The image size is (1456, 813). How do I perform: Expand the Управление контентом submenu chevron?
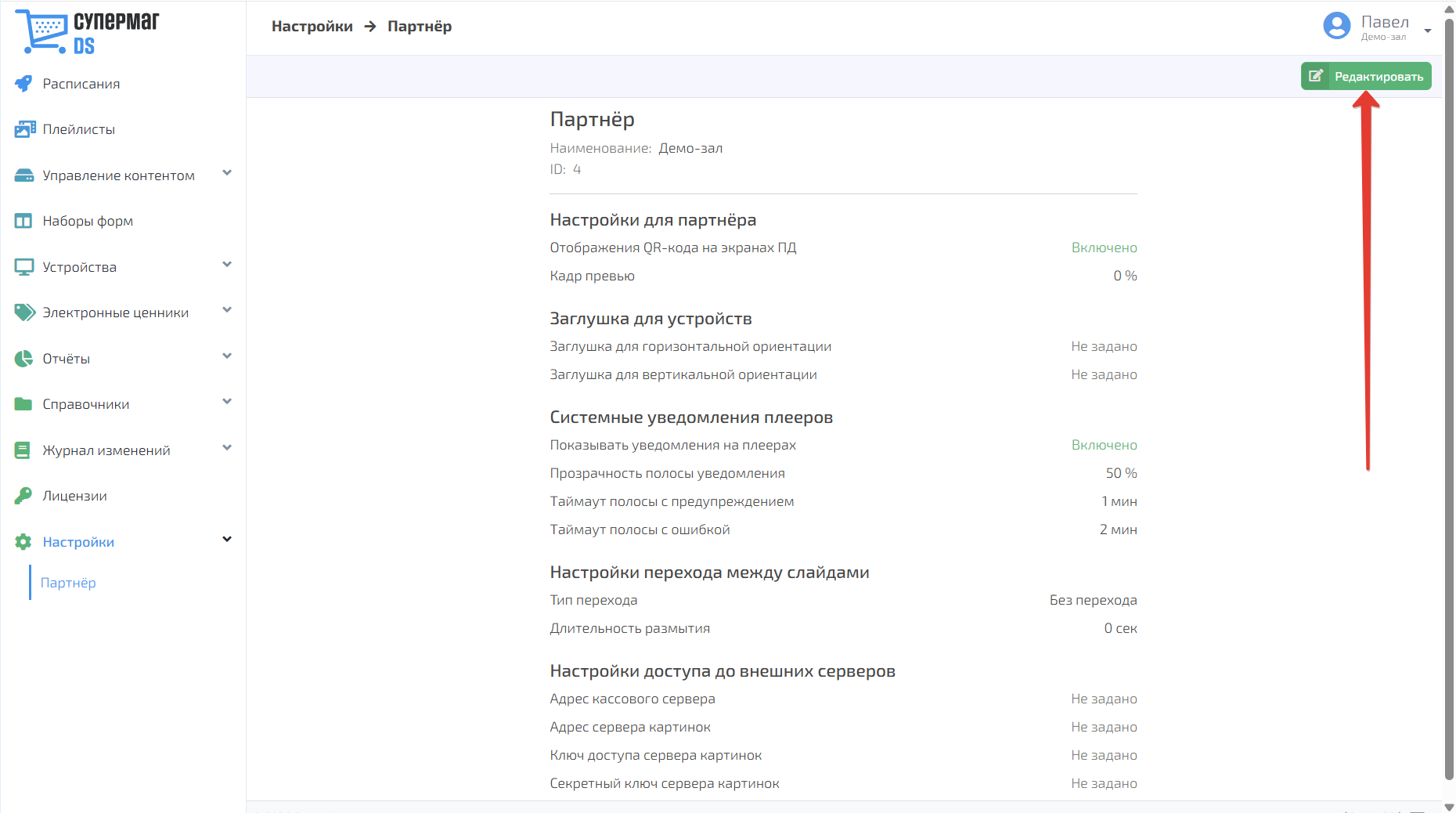tap(227, 173)
